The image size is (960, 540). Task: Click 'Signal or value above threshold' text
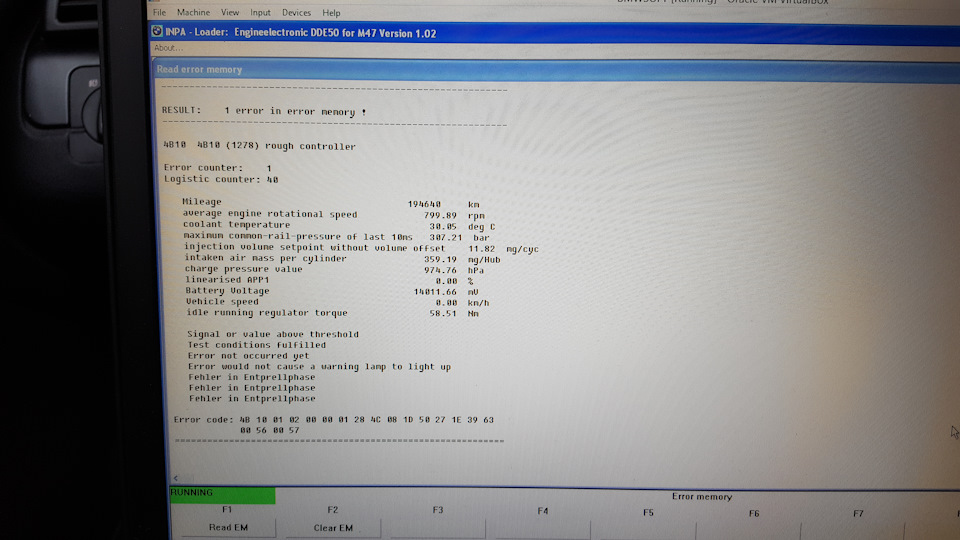[x=273, y=334]
